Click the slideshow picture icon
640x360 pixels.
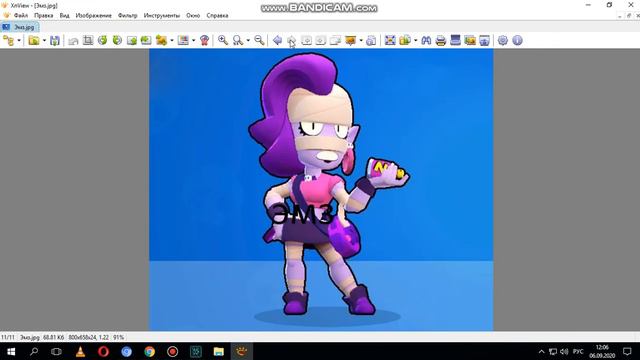coord(470,40)
